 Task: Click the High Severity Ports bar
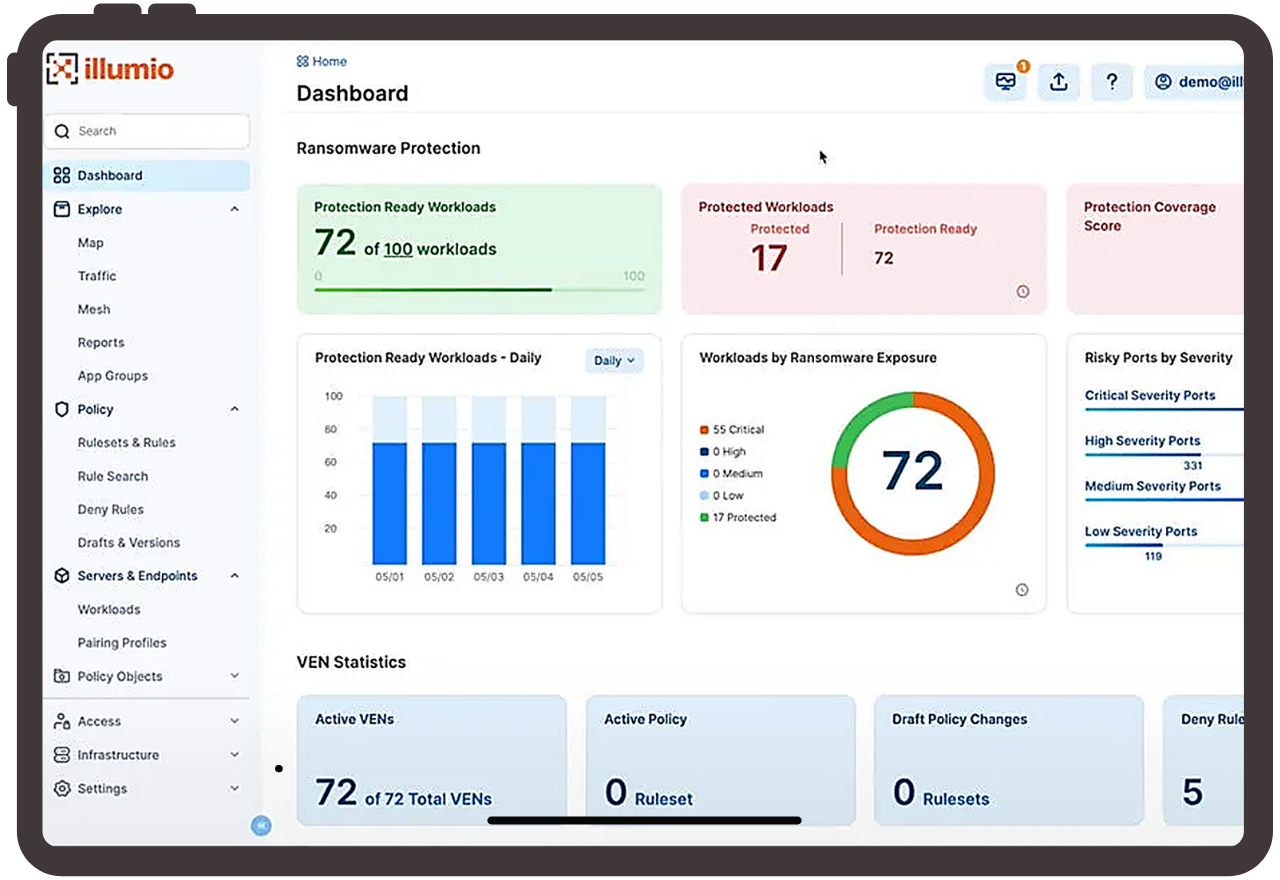[x=1164, y=455]
